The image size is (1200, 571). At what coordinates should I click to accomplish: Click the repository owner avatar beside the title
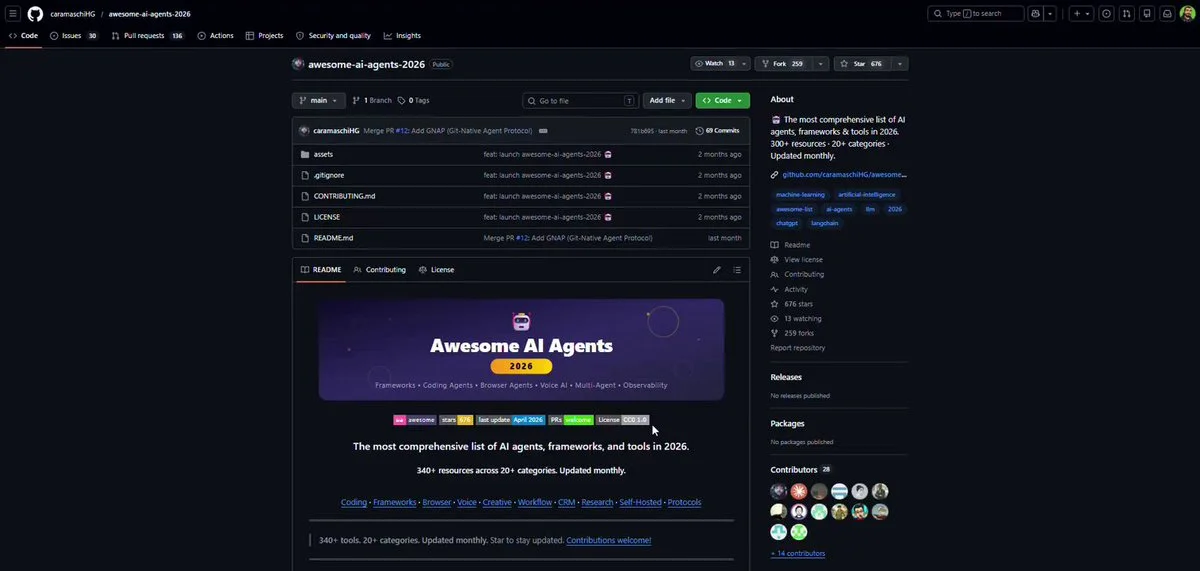point(298,64)
